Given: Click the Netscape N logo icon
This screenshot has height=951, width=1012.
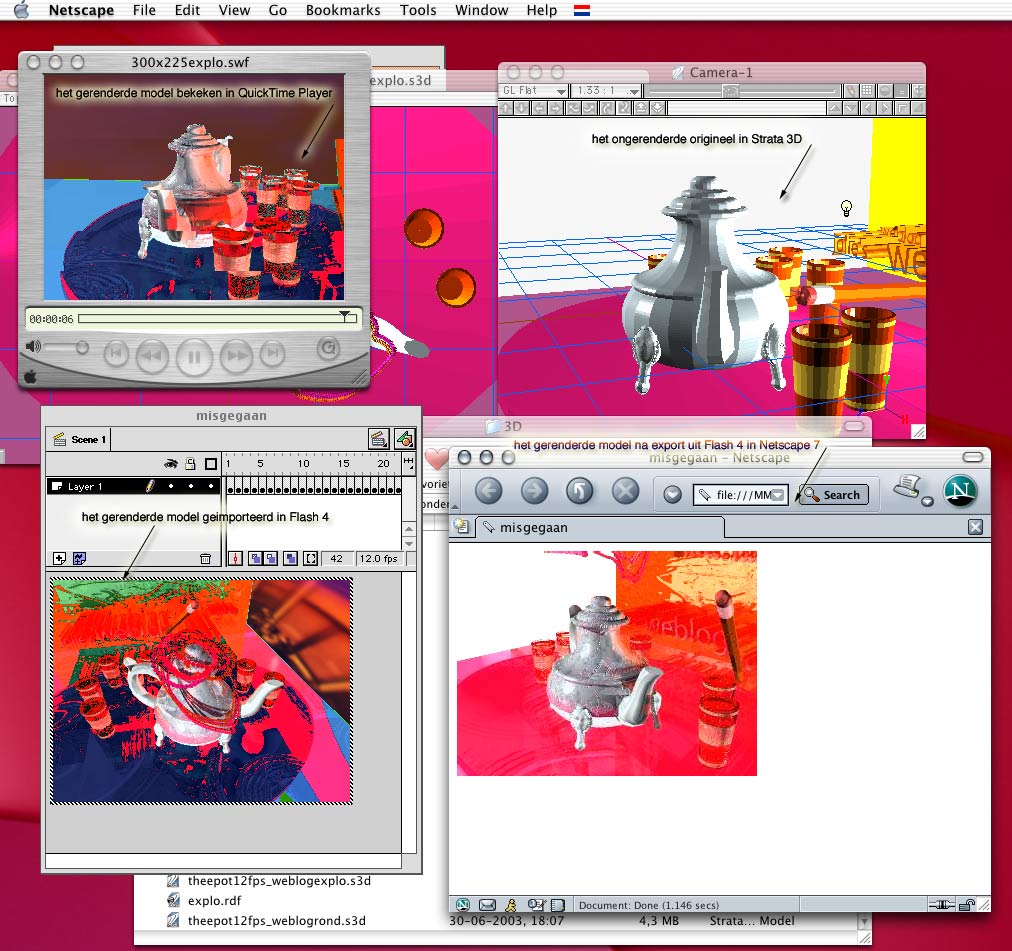Looking at the screenshot, I should tap(960, 491).
